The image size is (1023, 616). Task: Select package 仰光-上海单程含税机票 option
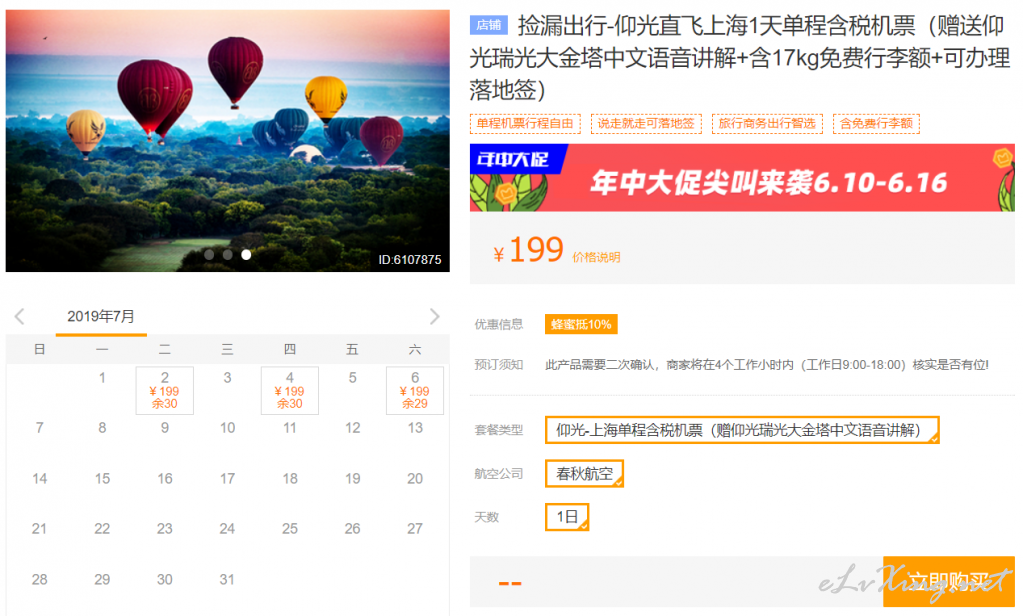point(742,430)
